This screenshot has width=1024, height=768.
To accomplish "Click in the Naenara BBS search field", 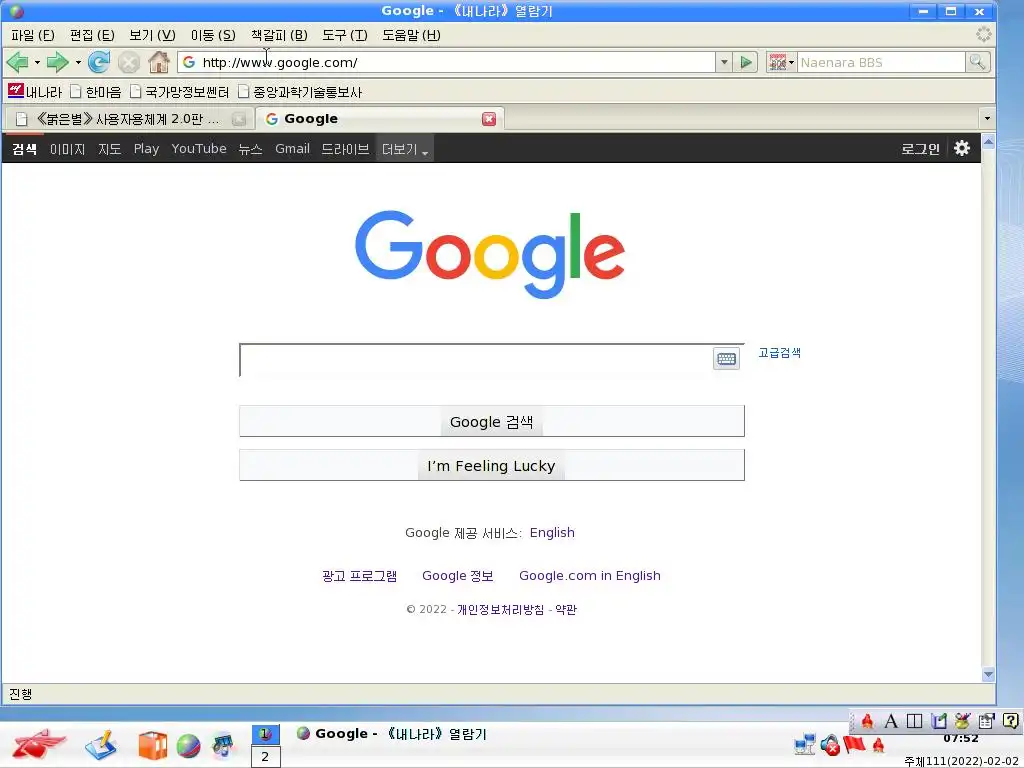I will (x=881, y=63).
